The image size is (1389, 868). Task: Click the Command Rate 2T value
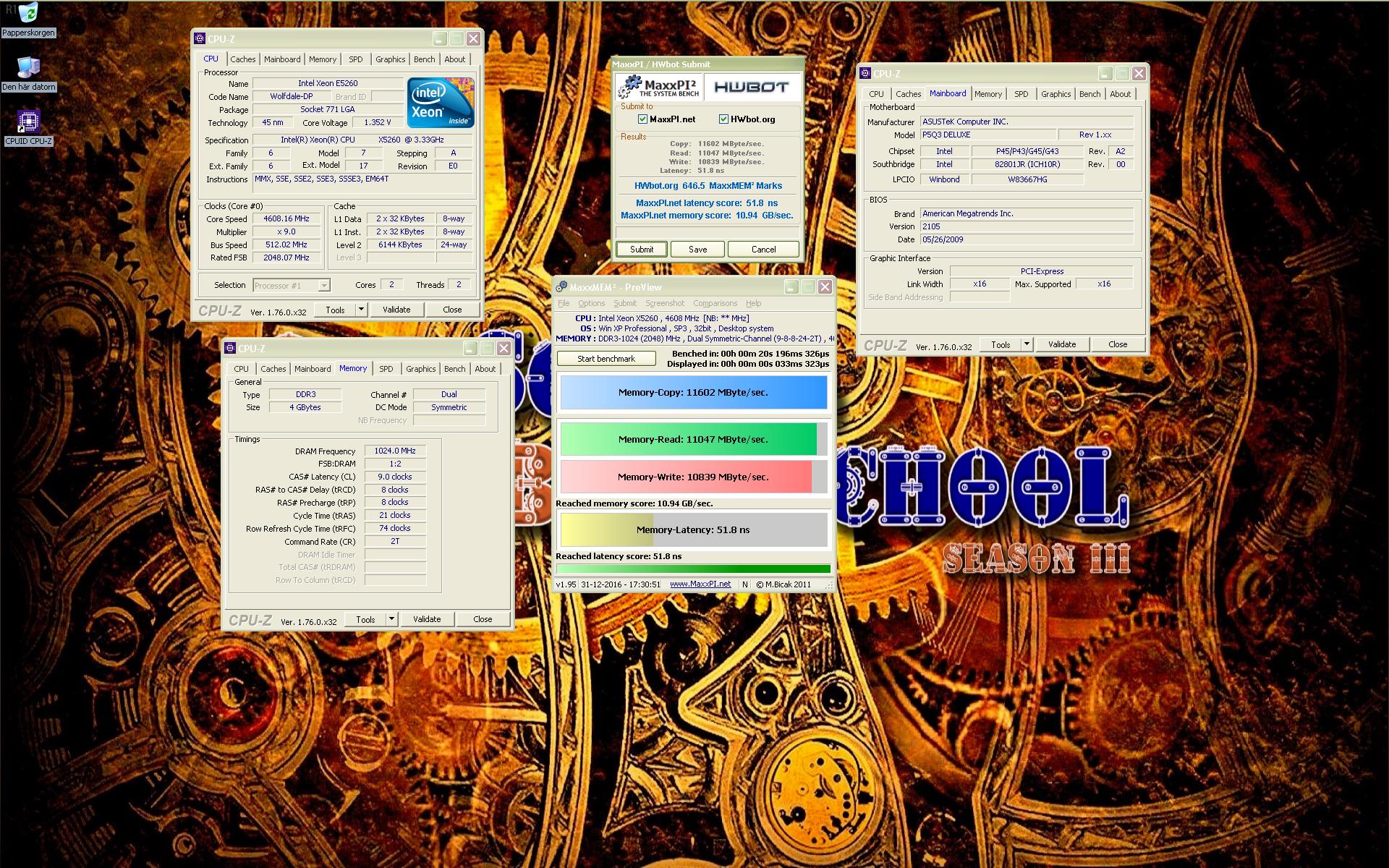[395, 541]
